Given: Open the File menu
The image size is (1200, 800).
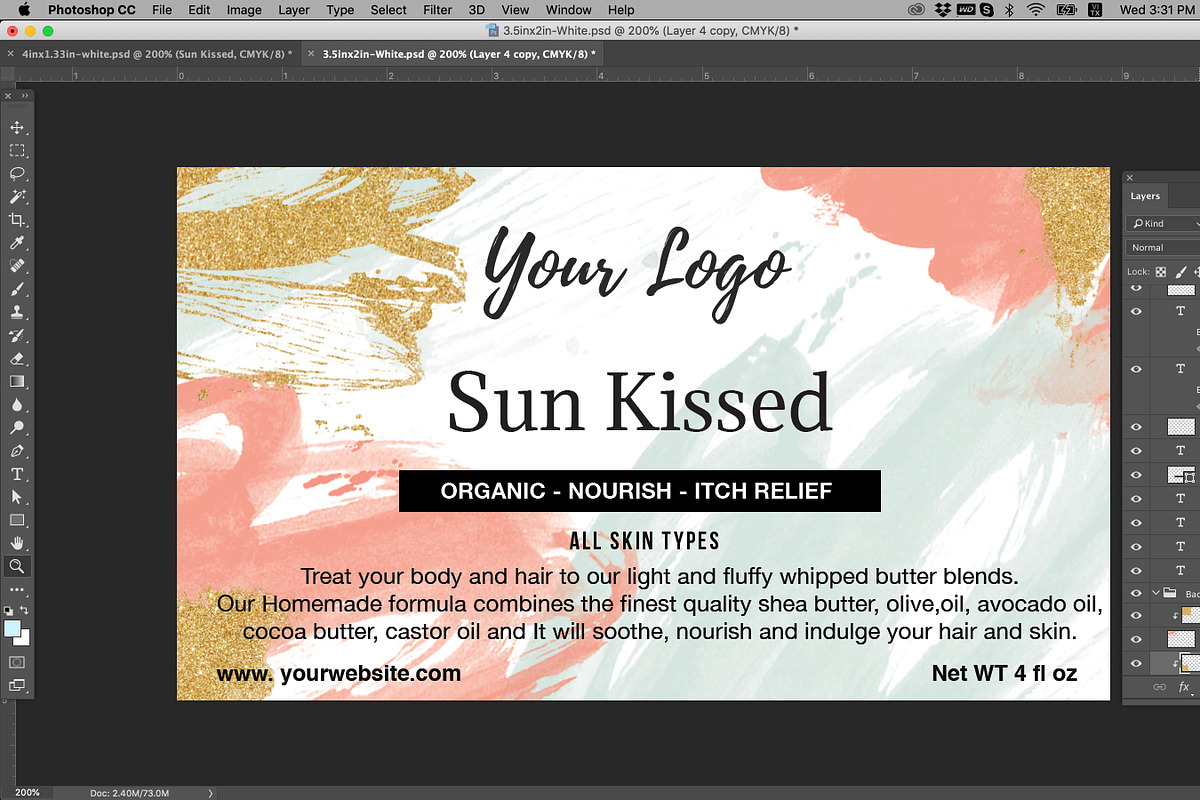Looking at the screenshot, I should tap(162, 10).
